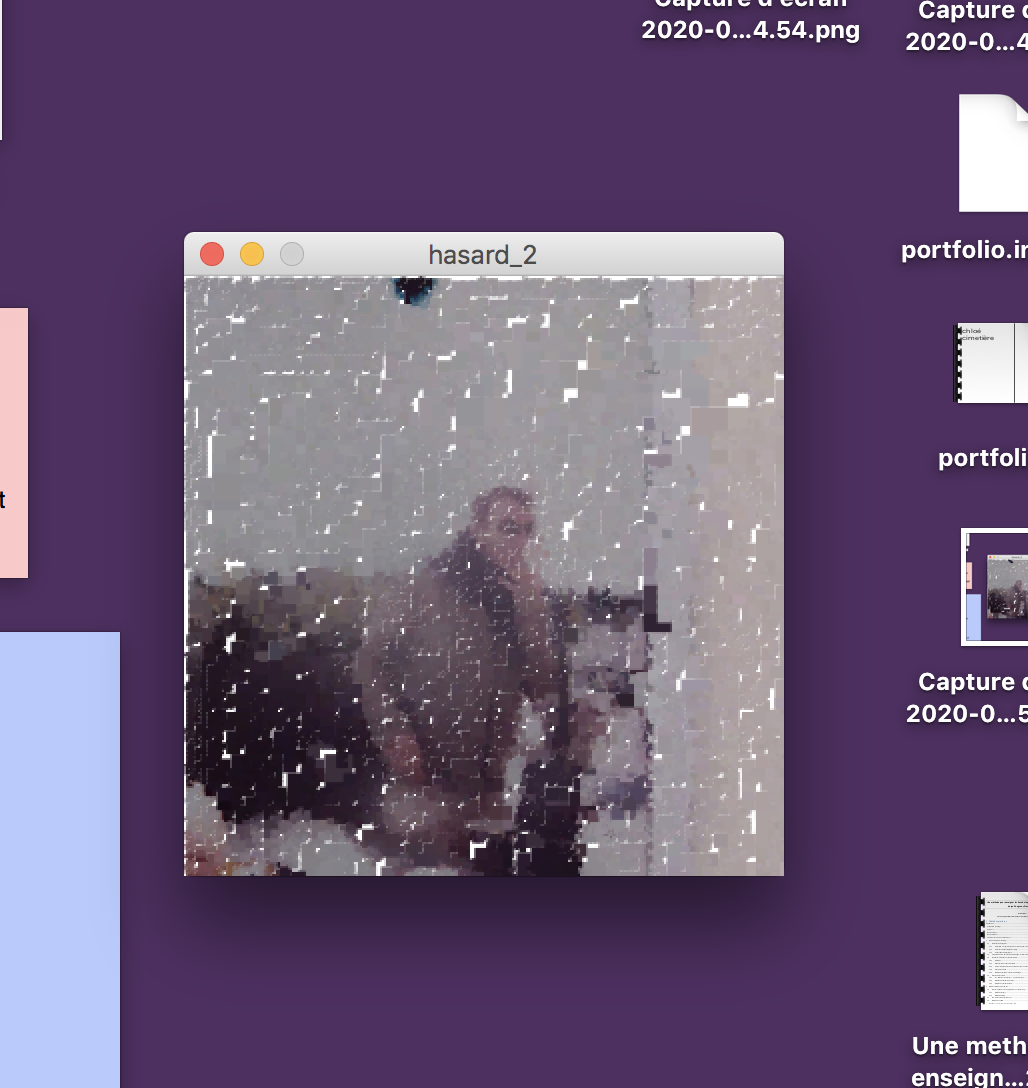Minimize the hasard_2 window

click(x=252, y=254)
